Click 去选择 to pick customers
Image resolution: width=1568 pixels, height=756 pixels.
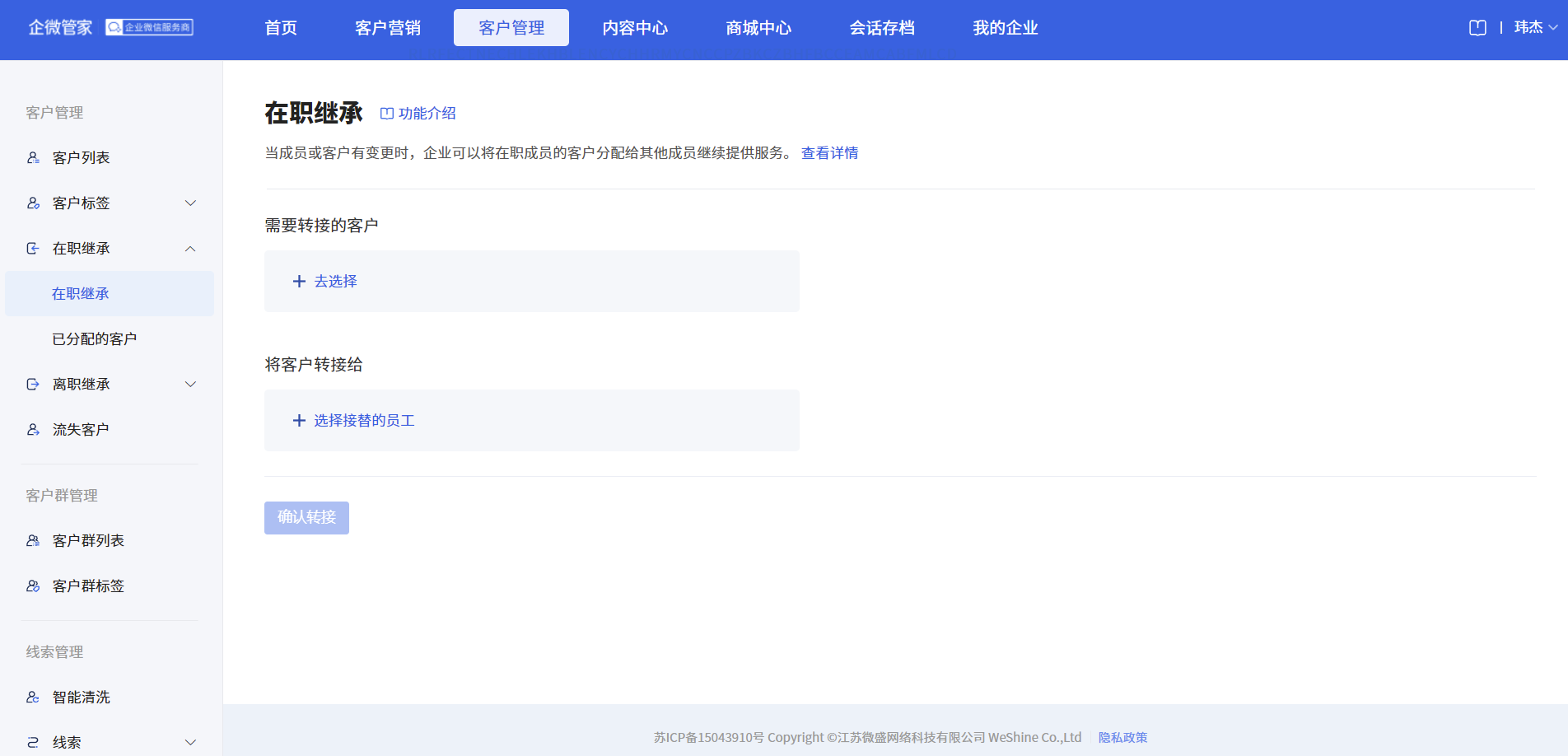pos(335,282)
